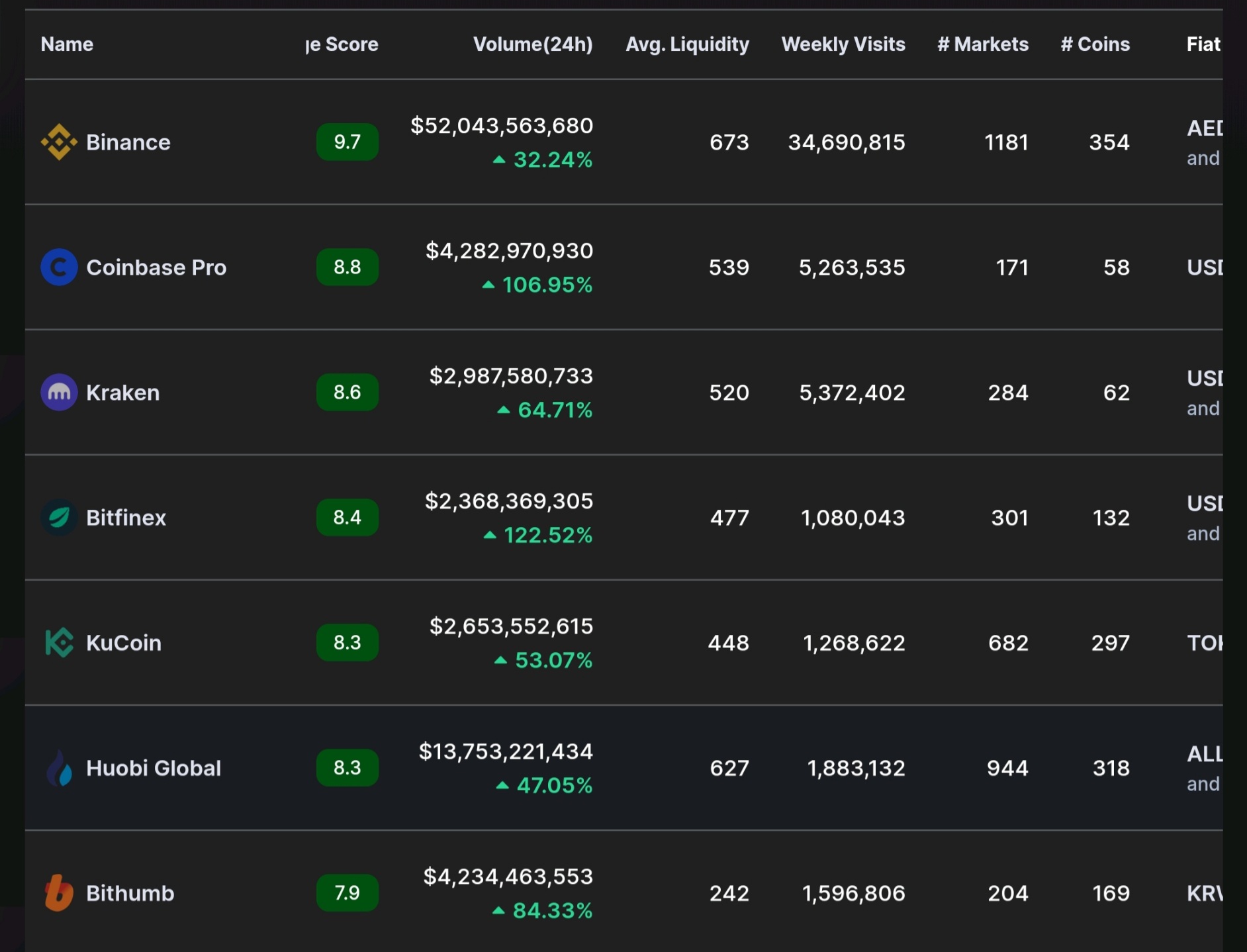
Task: Click Huobi Global weekly visits 1,883,132
Action: pos(856,768)
